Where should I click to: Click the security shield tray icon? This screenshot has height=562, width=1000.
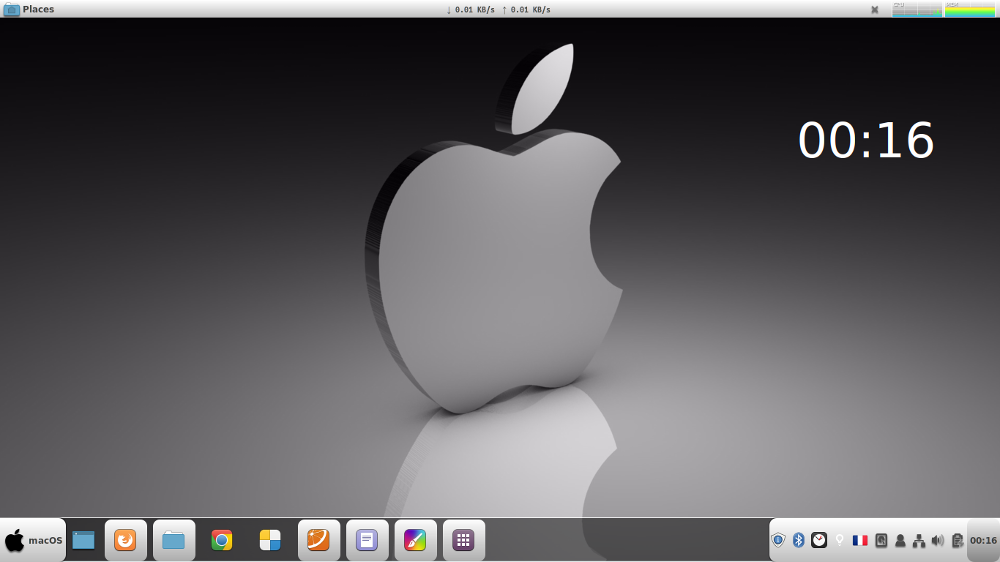[x=778, y=540]
